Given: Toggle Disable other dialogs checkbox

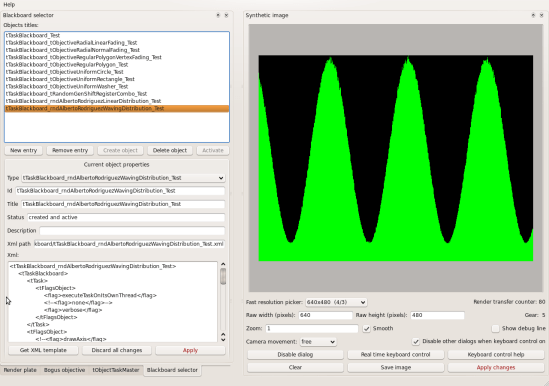Looking at the screenshot, I should coord(416,342).
